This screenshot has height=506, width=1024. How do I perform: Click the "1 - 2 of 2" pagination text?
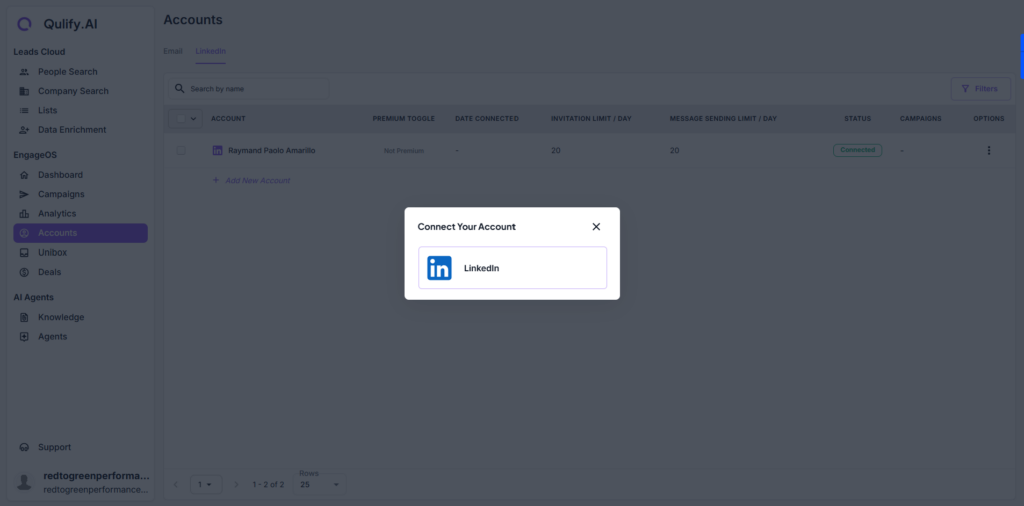(x=268, y=484)
